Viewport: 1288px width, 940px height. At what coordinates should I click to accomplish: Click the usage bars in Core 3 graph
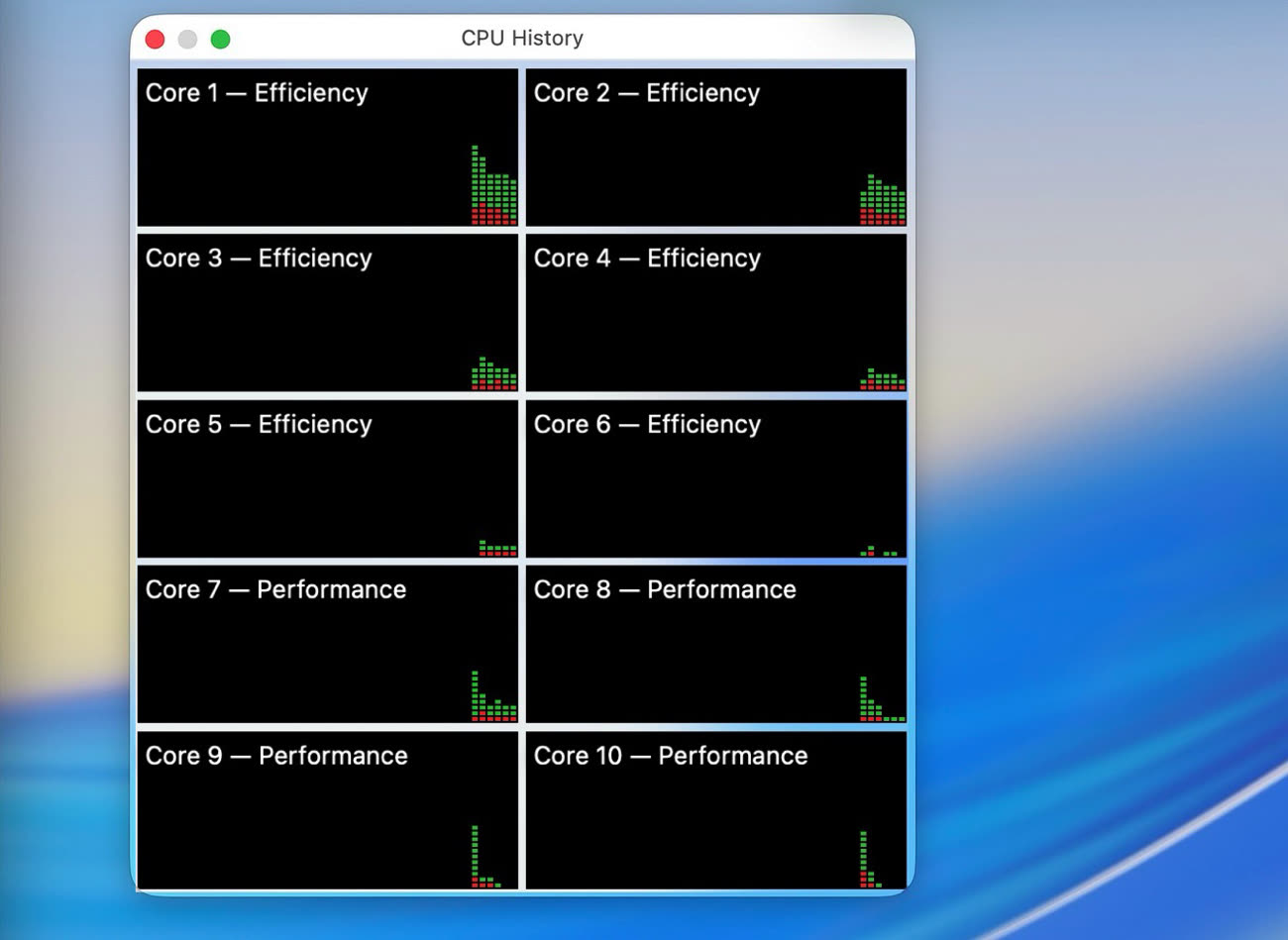click(492, 376)
